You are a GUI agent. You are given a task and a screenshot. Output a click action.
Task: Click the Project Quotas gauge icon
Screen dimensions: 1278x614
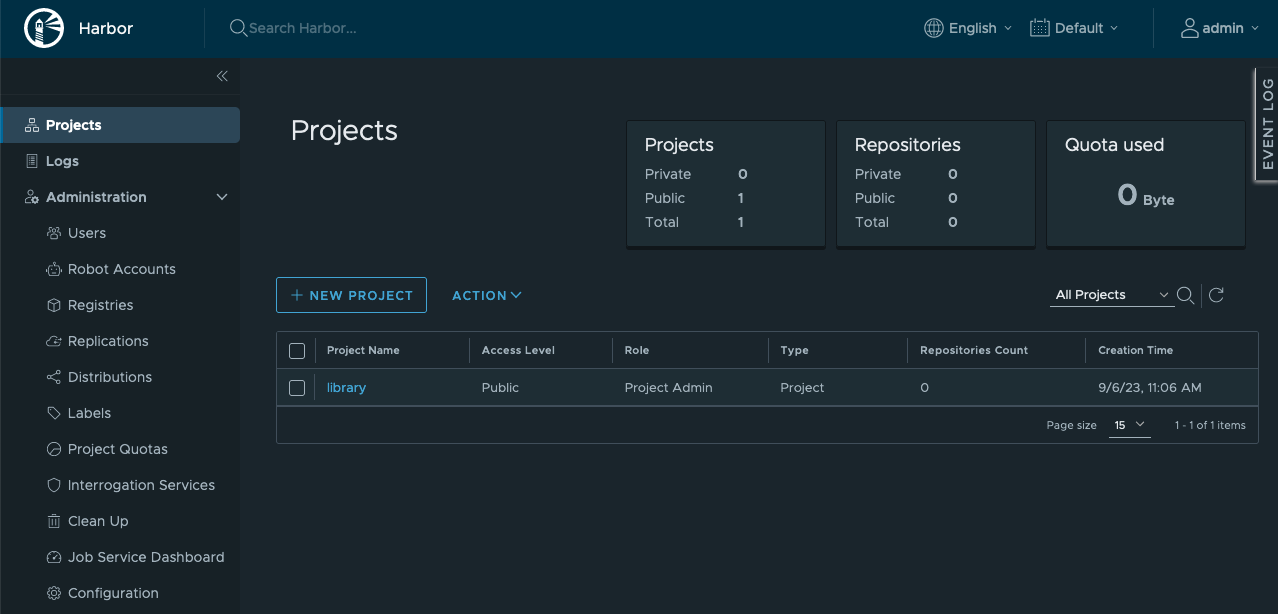(54, 449)
